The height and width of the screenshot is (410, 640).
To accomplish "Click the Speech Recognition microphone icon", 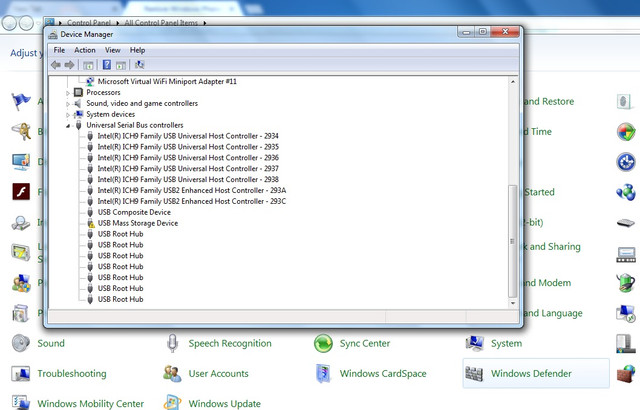I will point(172,343).
